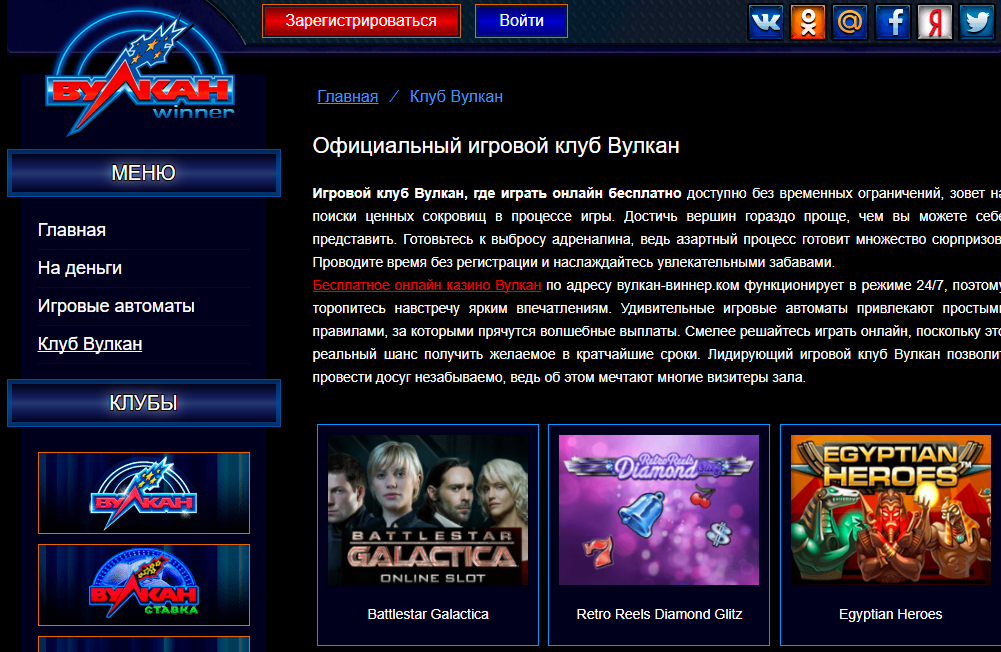Open На деньги in the sidebar menu
The width and height of the screenshot is (1001, 652).
(80, 268)
